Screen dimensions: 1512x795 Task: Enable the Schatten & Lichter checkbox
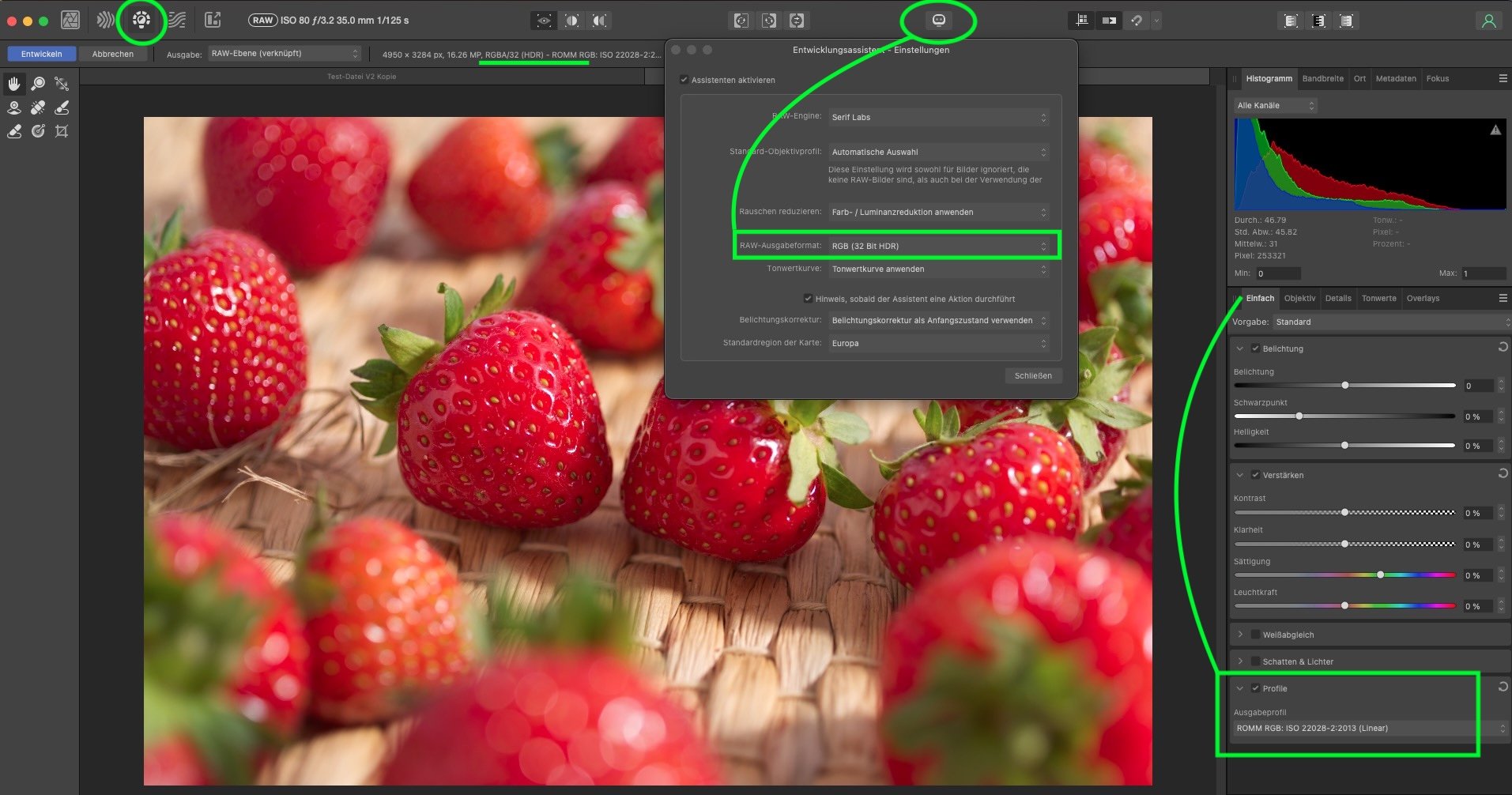(1255, 661)
